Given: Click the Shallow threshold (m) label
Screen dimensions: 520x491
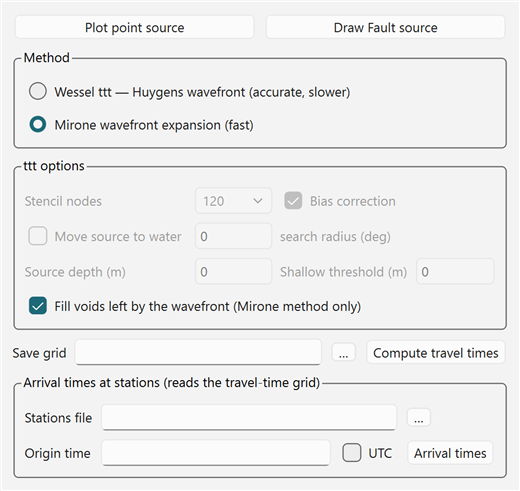Looking at the screenshot, I should pos(343,272).
